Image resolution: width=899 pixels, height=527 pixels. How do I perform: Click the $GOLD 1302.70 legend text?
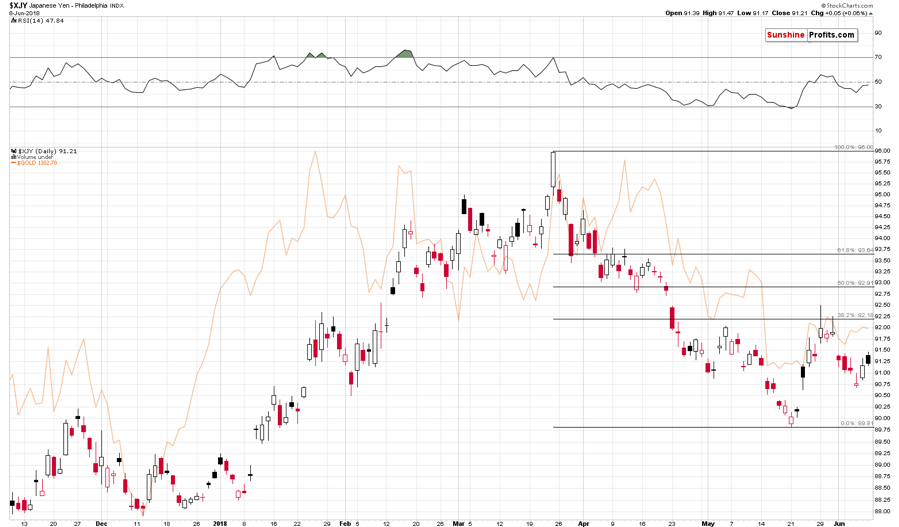tap(37, 163)
